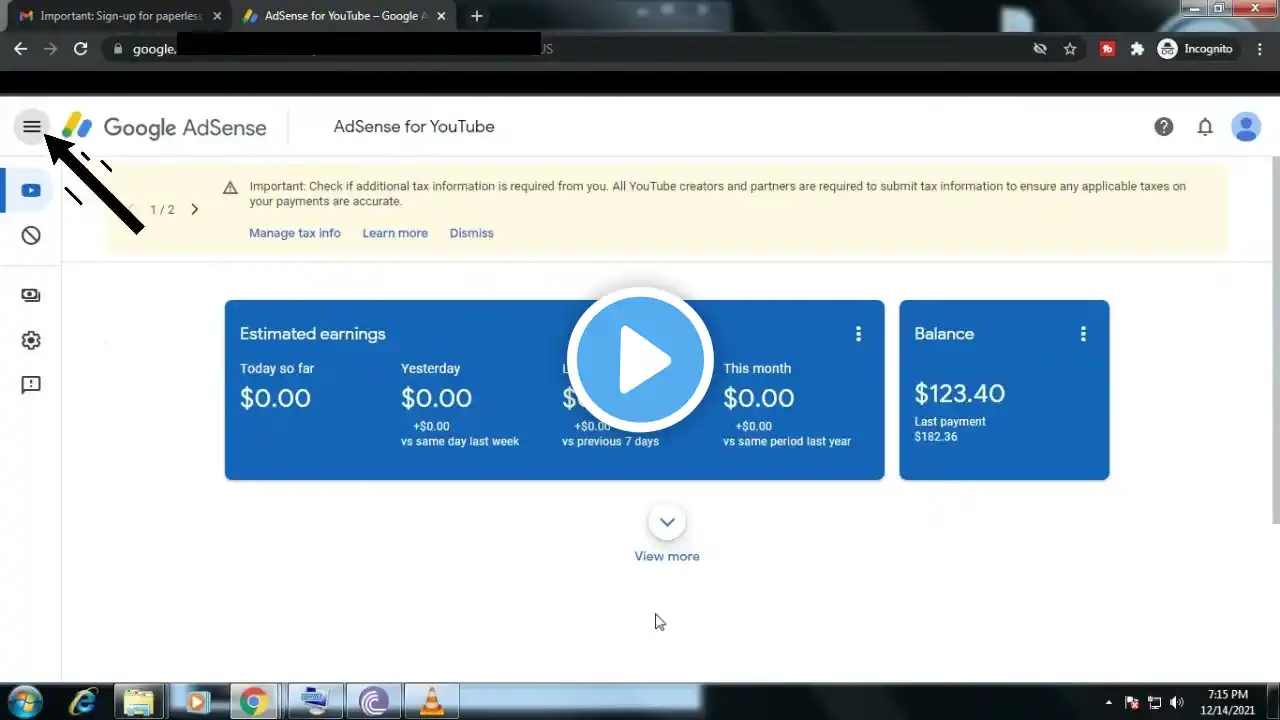Click the Google AdSense logo
The image size is (1280, 720).
click(164, 127)
